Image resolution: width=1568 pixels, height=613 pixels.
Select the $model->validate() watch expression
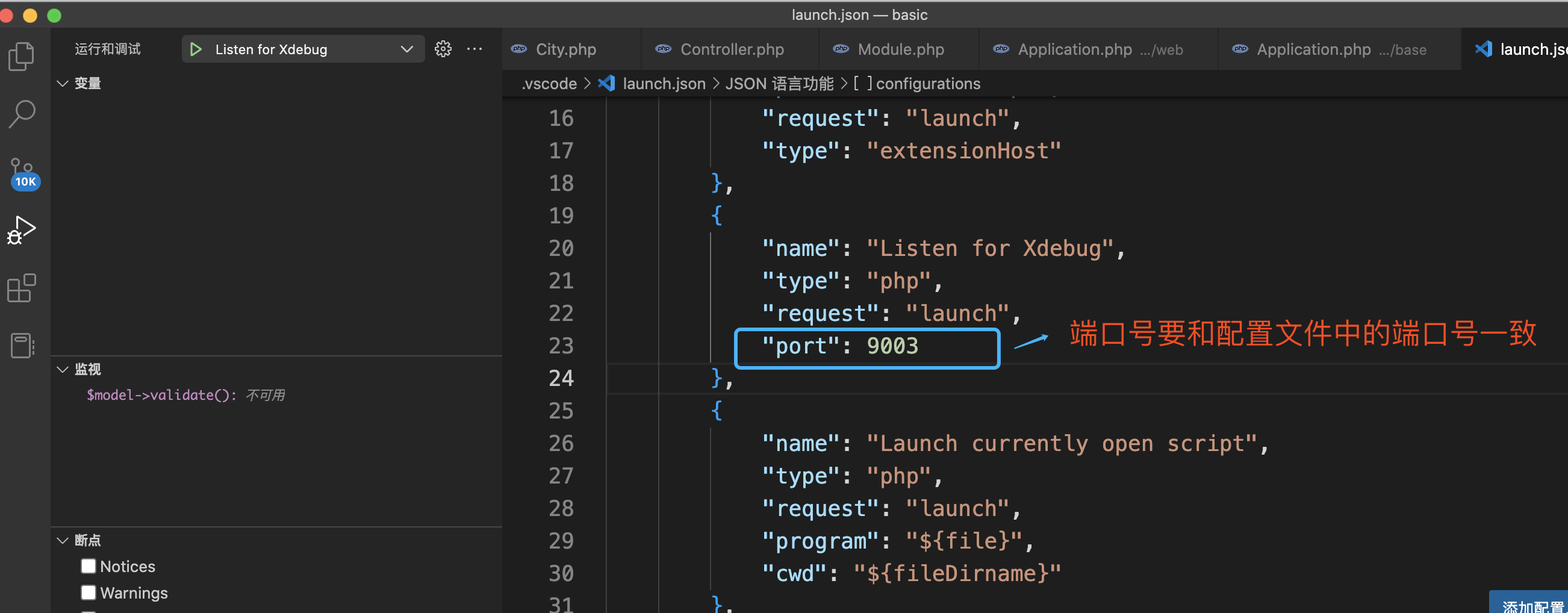185,395
